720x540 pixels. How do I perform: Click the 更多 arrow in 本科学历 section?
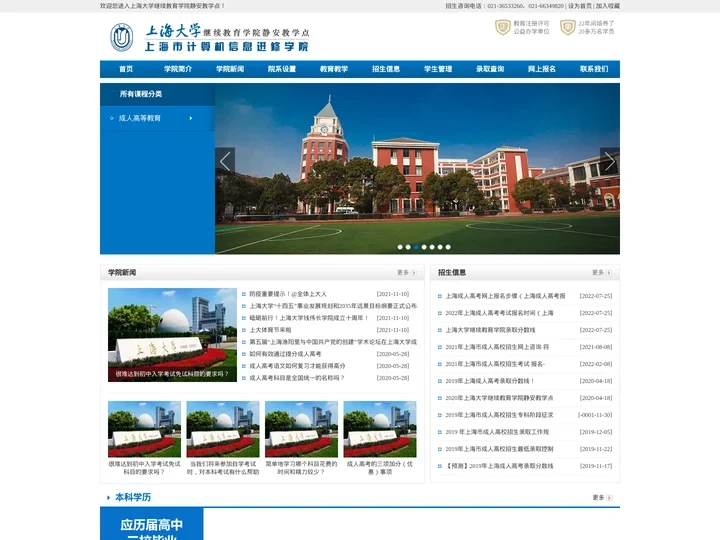(609, 497)
